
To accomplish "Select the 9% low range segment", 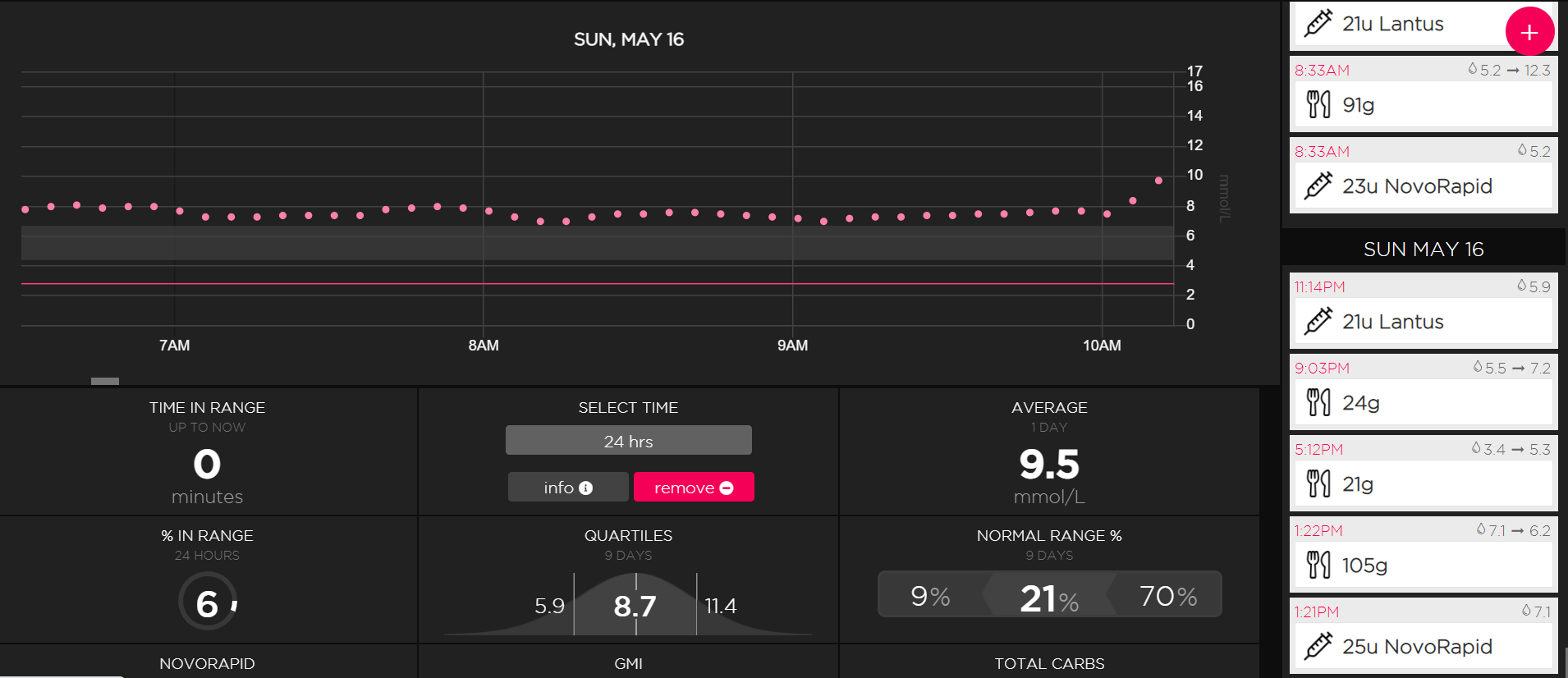I will [930, 597].
